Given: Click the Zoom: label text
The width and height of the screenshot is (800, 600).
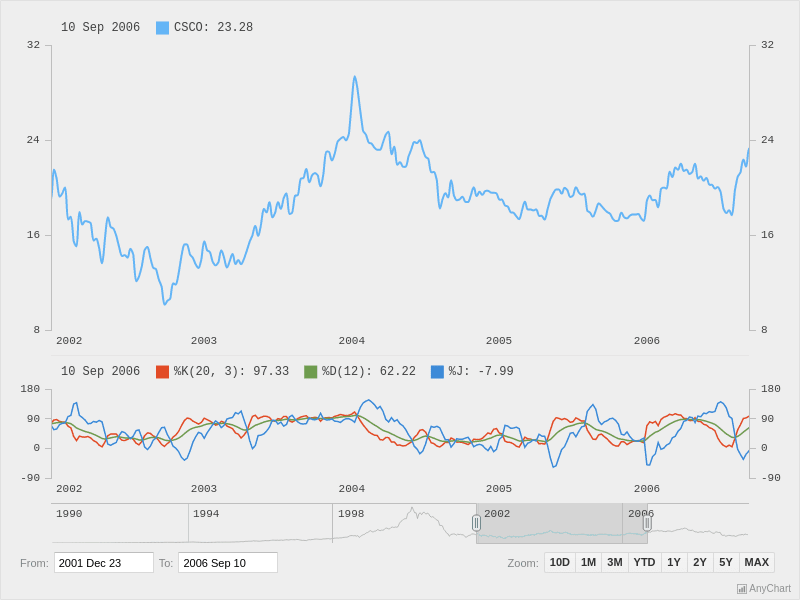Looking at the screenshot, I should pos(523,563).
